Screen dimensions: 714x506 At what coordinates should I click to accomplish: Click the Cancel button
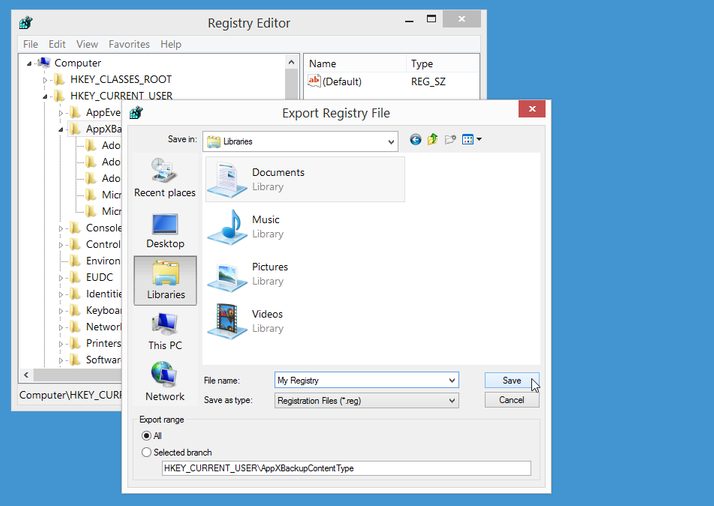click(511, 400)
